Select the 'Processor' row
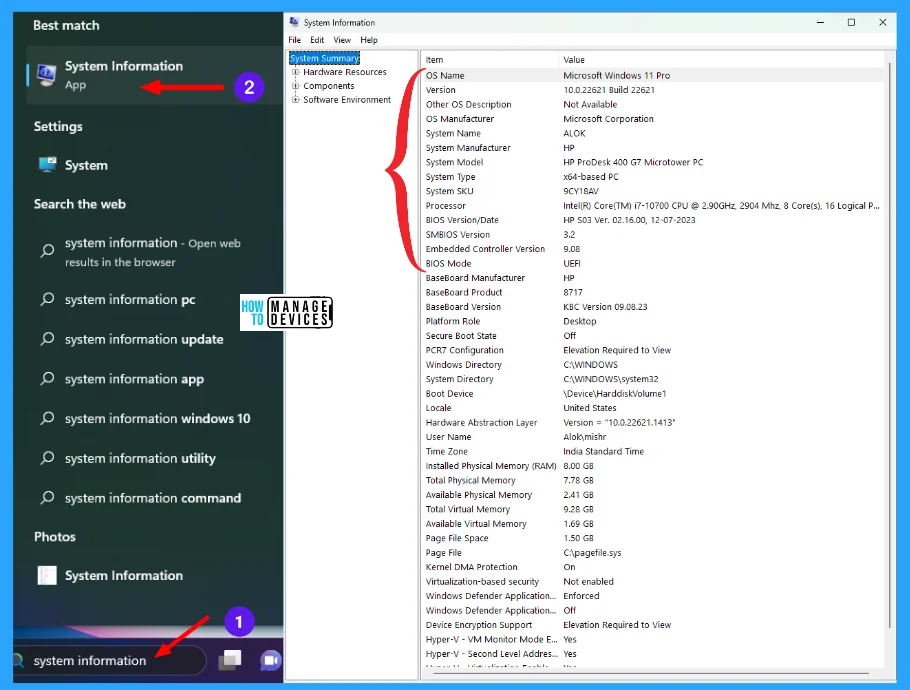Screen dimensions: 910x690 coord(653,205)
